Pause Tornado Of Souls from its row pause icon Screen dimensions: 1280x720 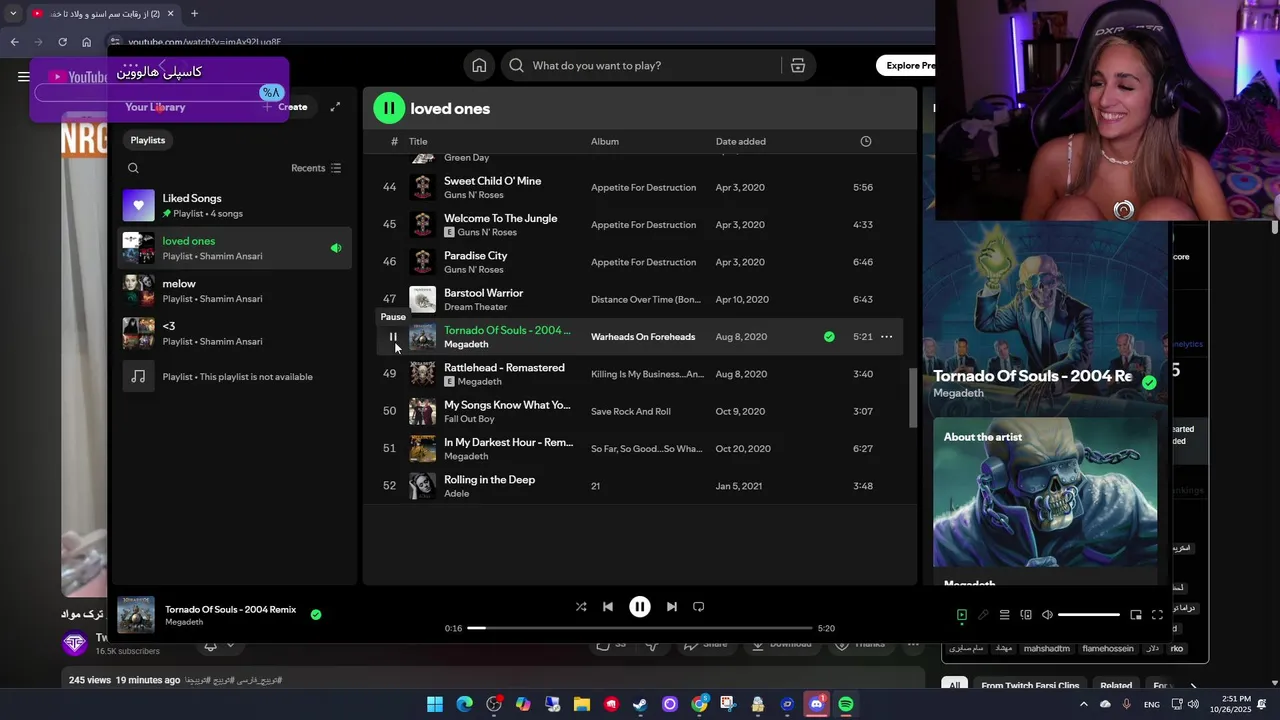(x=392, y=337)
